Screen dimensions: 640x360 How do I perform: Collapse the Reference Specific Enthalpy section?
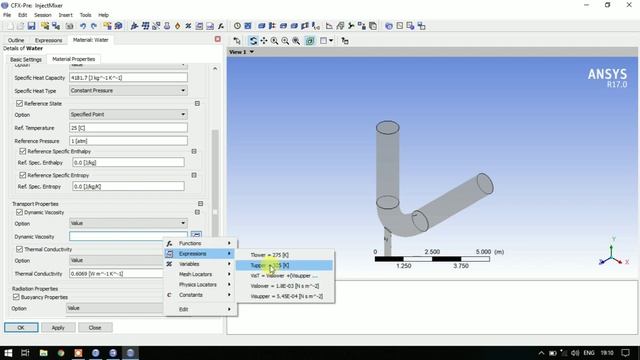point(194,151)
